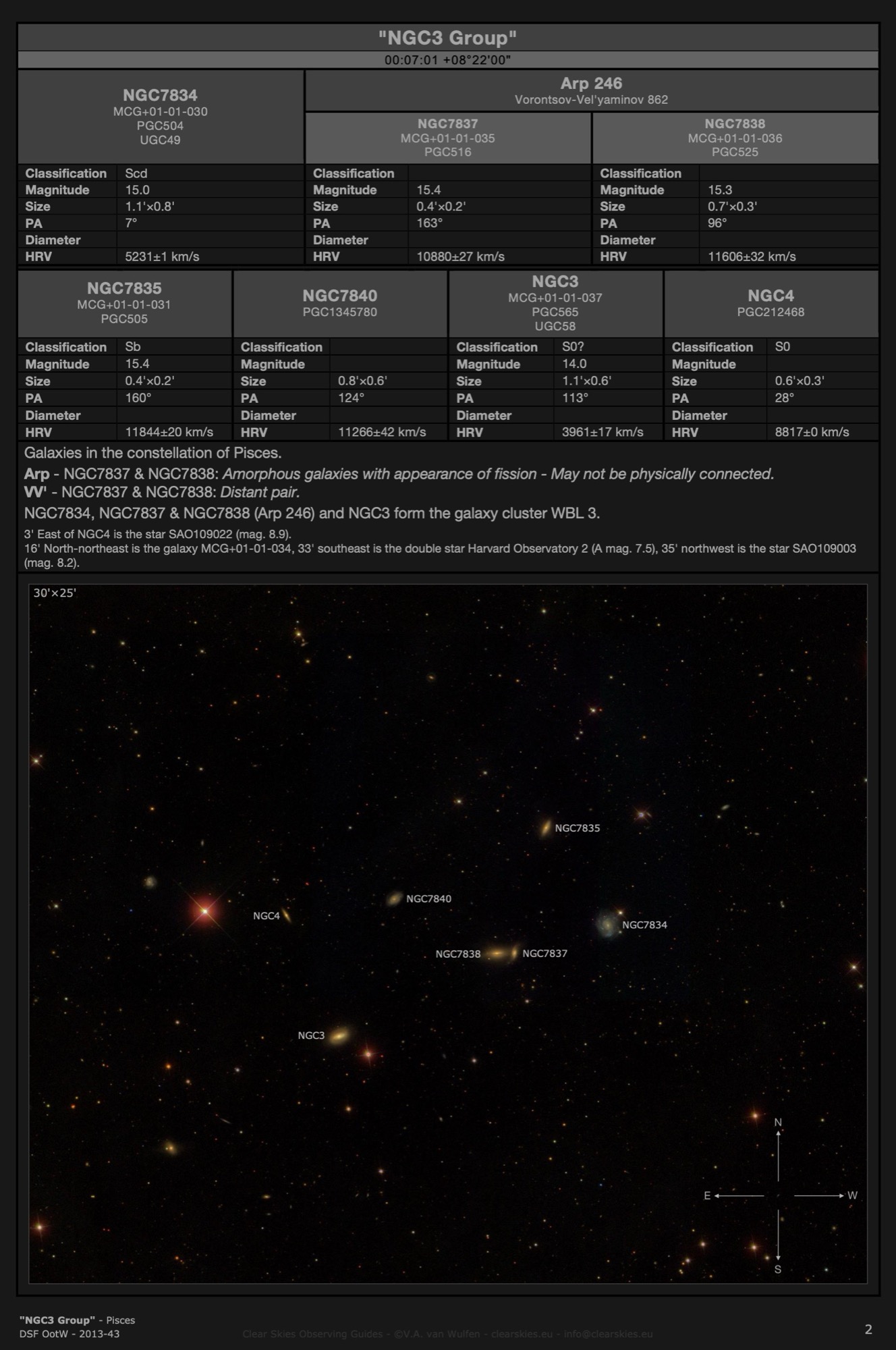This screenshot has height=1350, width=896.
Task: Click the info@clearskies.eu email in the footer
Action: click(x=608, y=1333)
